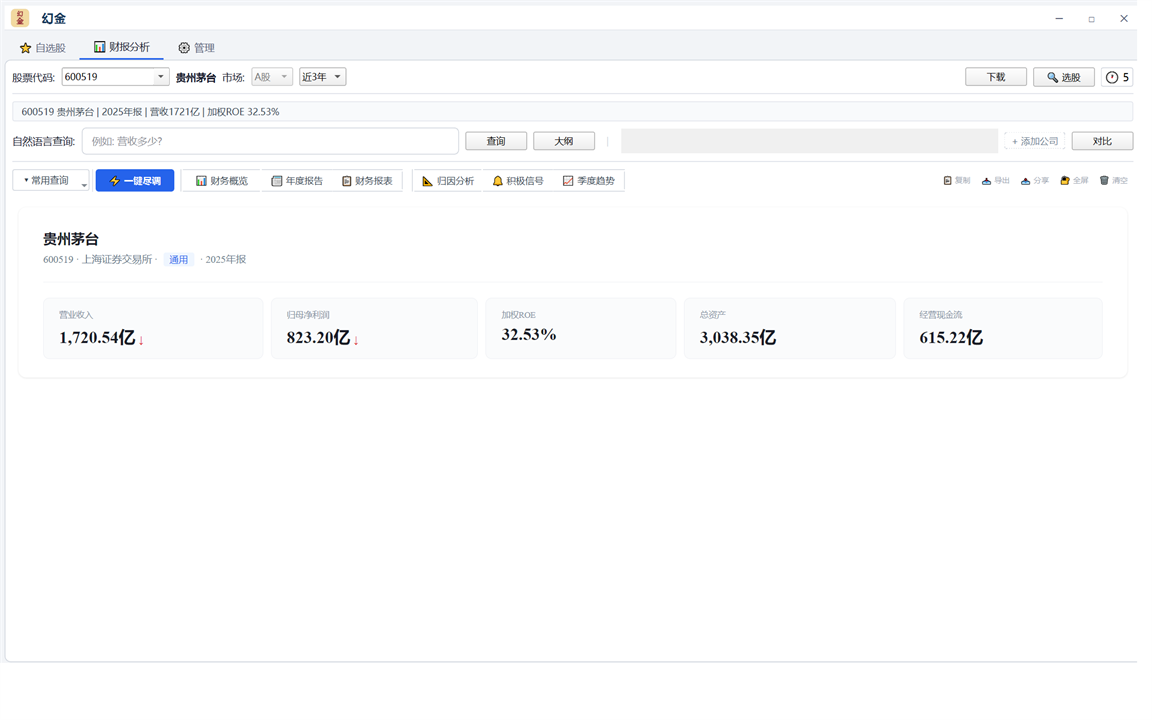Click the 对比 compare button
The image size is (1152, 720).
pyautogui.click(x=1102, y=141)
